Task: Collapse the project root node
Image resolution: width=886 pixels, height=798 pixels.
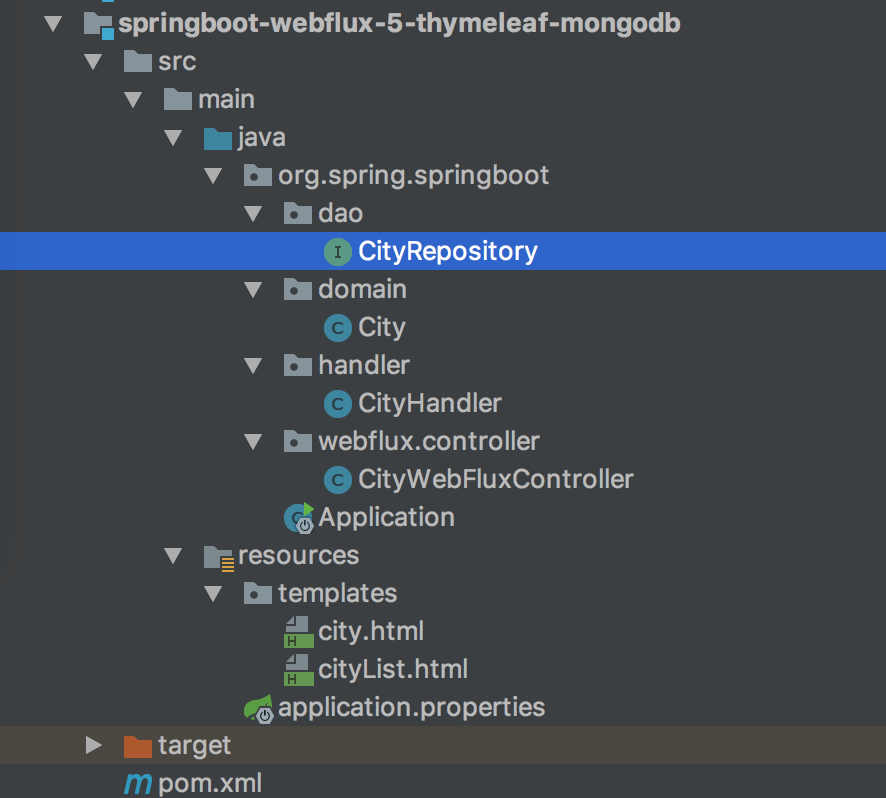Action: pyautogui.click(x=53, y=23)
